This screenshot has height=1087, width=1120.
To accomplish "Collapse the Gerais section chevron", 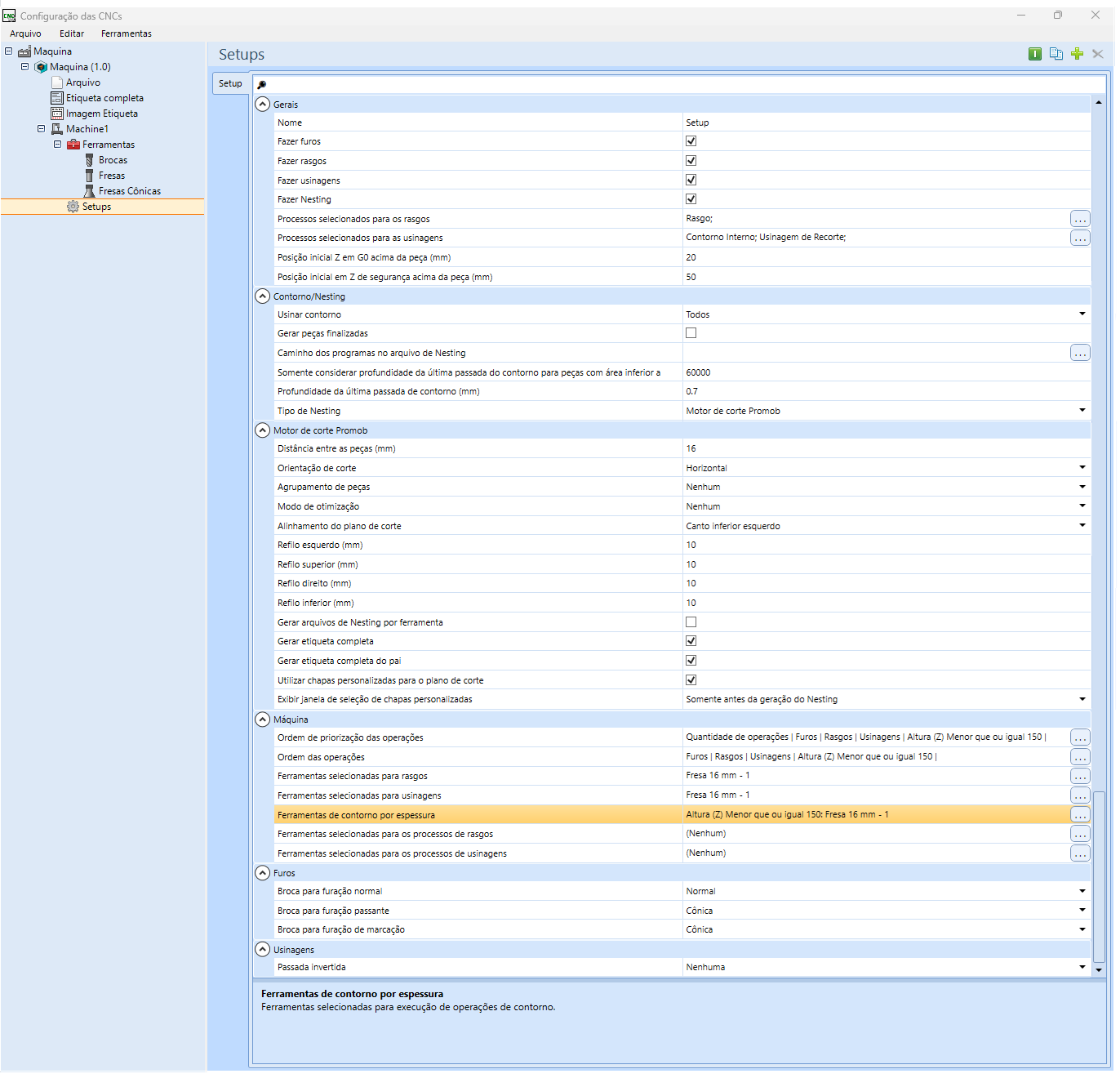I will (x=263, y=104).
